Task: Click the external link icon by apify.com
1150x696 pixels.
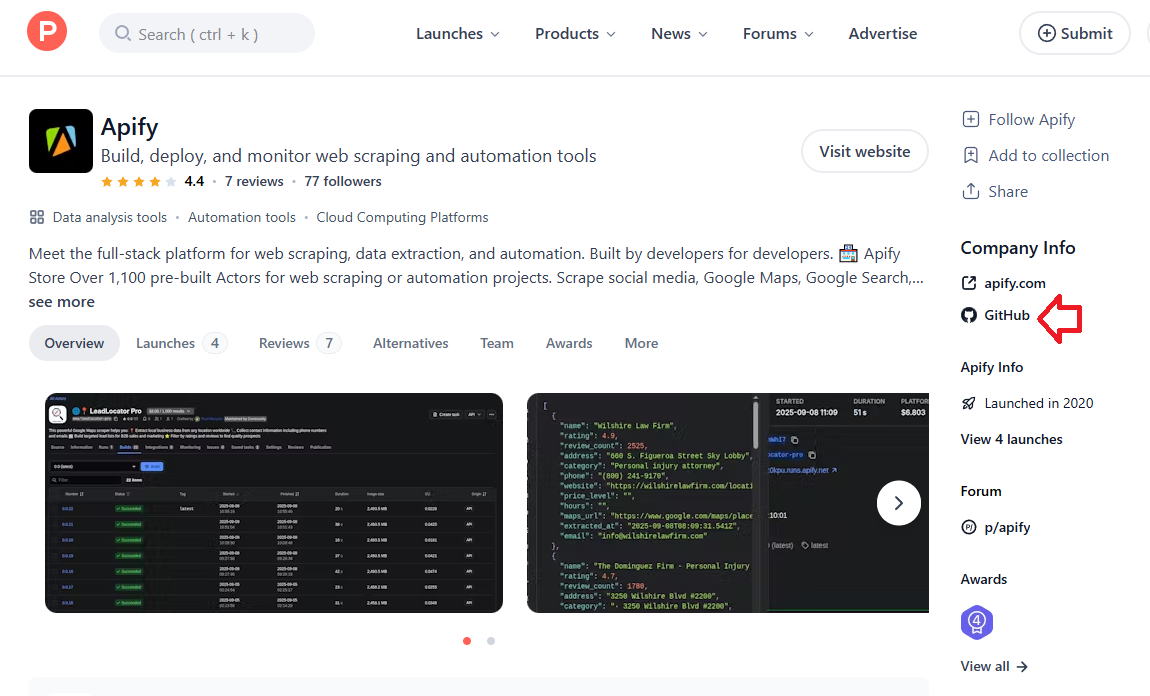Action: pos(969,283)
